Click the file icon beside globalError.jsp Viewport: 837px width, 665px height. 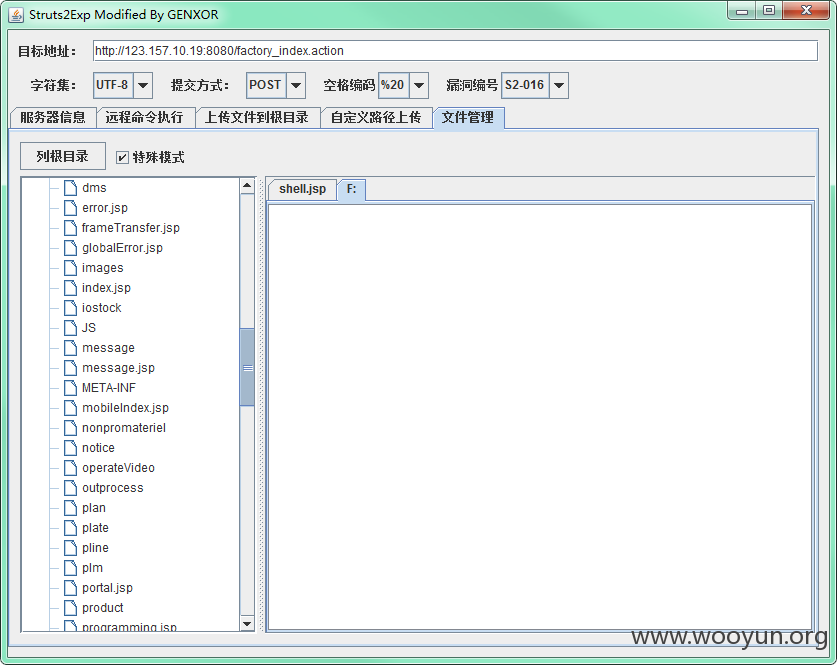point(70,248)
